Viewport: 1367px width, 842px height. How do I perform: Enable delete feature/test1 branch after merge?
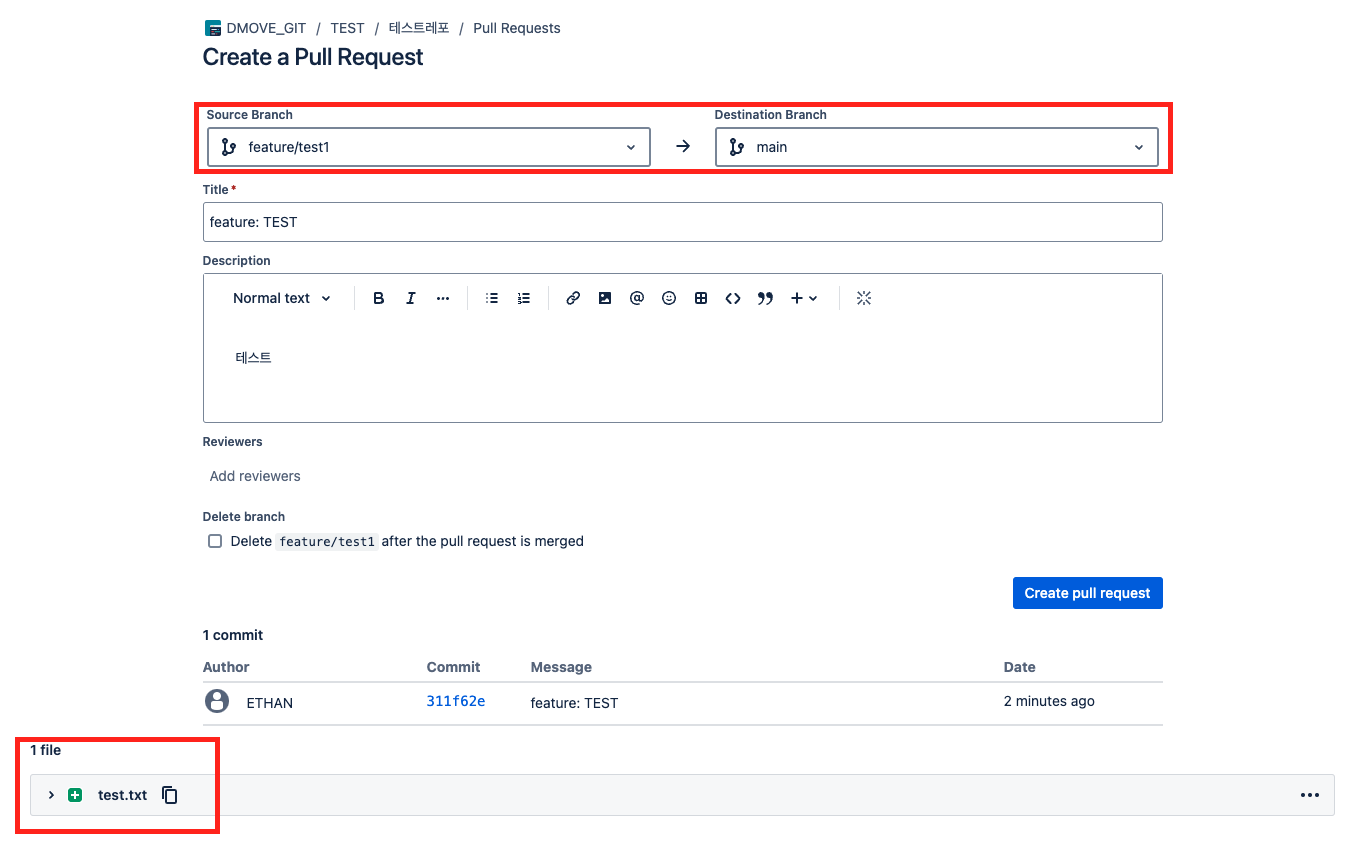pos(215,541)
